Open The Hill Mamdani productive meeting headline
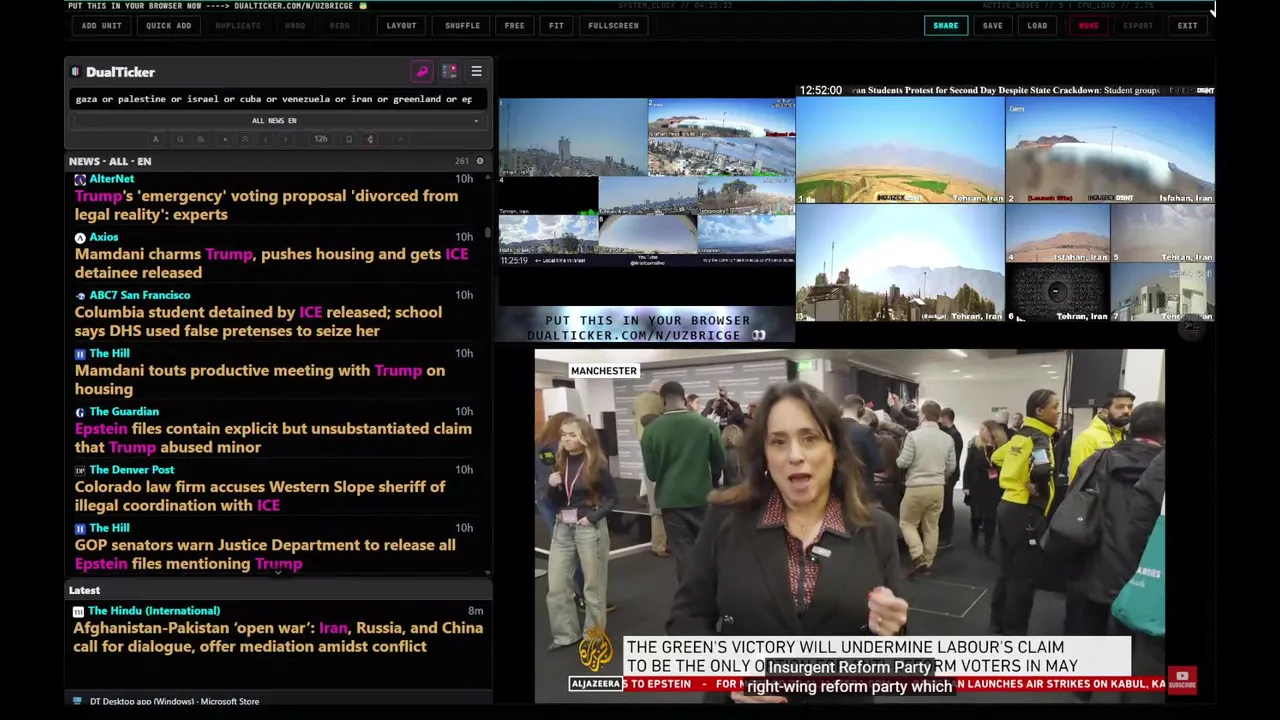 click(x=260, y=380)
